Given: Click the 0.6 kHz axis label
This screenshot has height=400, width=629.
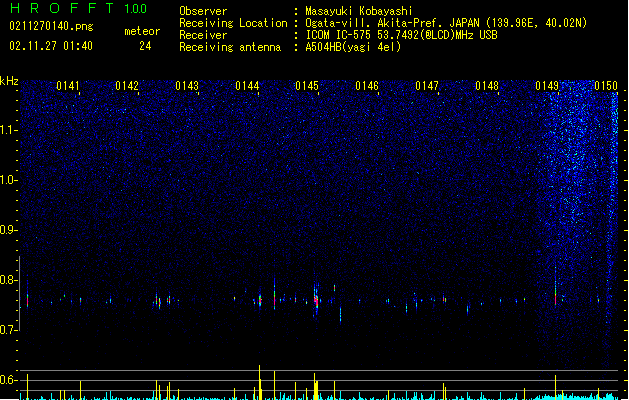Looking at the screenshot, I should click(x=8, y=380).
